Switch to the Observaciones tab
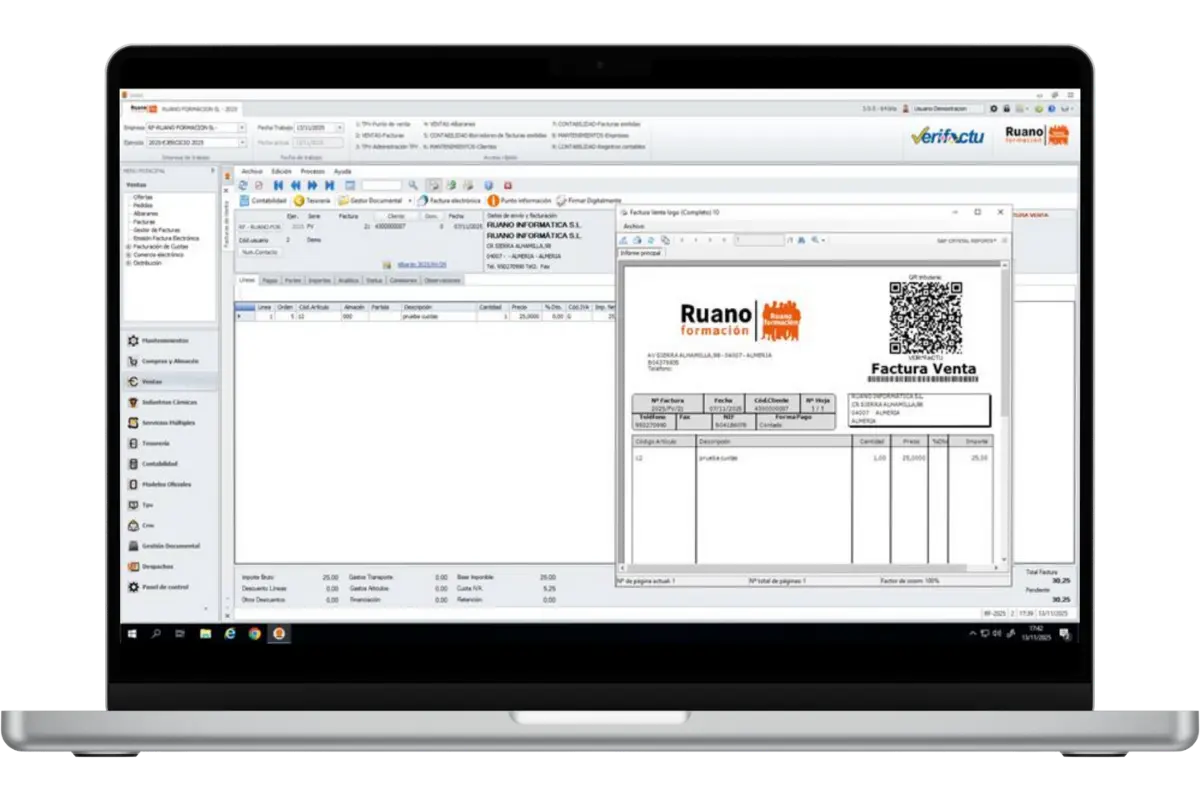The image size is (1200, 800). coord(442,281)
